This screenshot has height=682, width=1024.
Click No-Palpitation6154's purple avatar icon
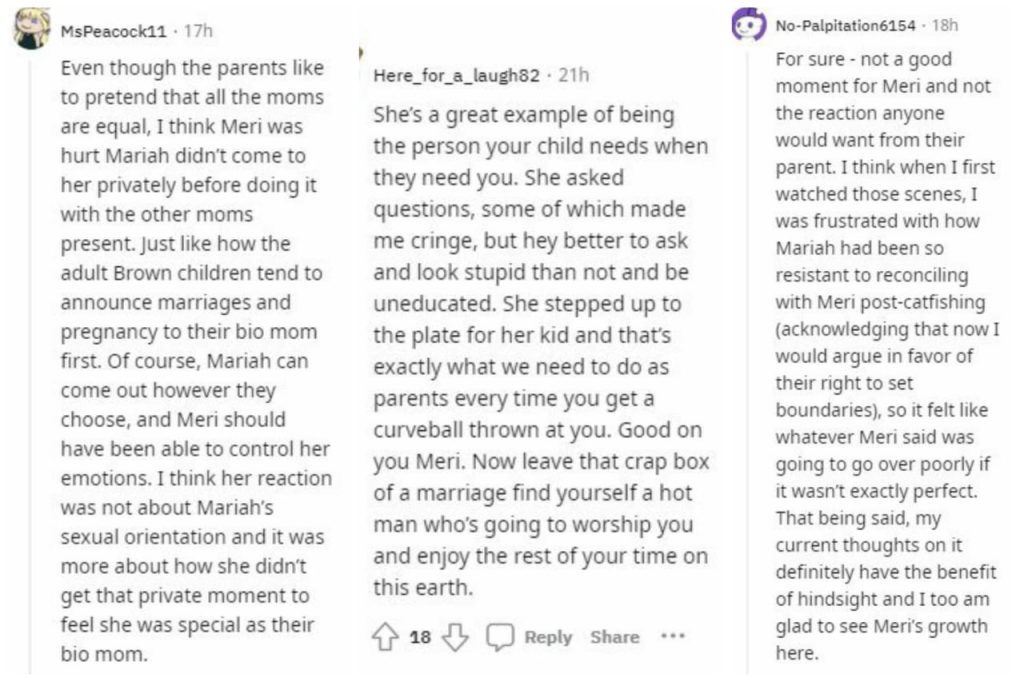[748, 26]
